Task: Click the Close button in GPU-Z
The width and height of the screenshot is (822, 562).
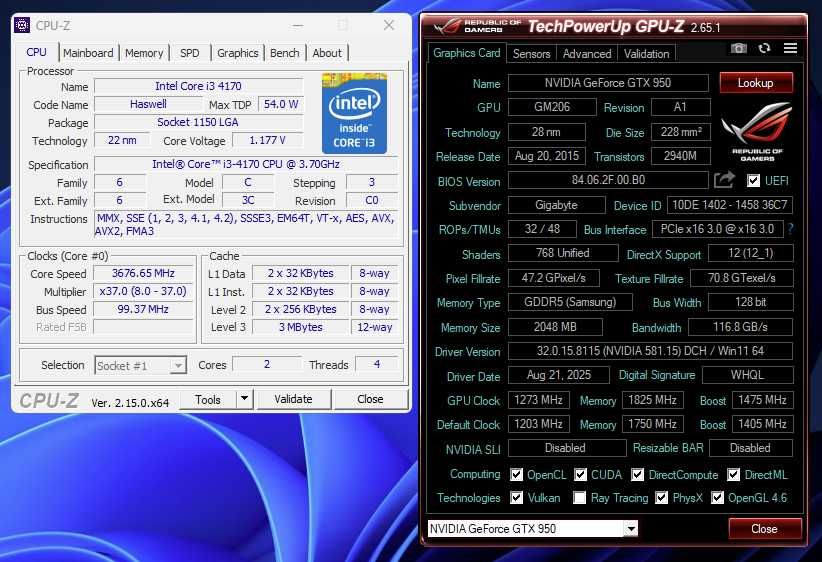Action: 764,528
